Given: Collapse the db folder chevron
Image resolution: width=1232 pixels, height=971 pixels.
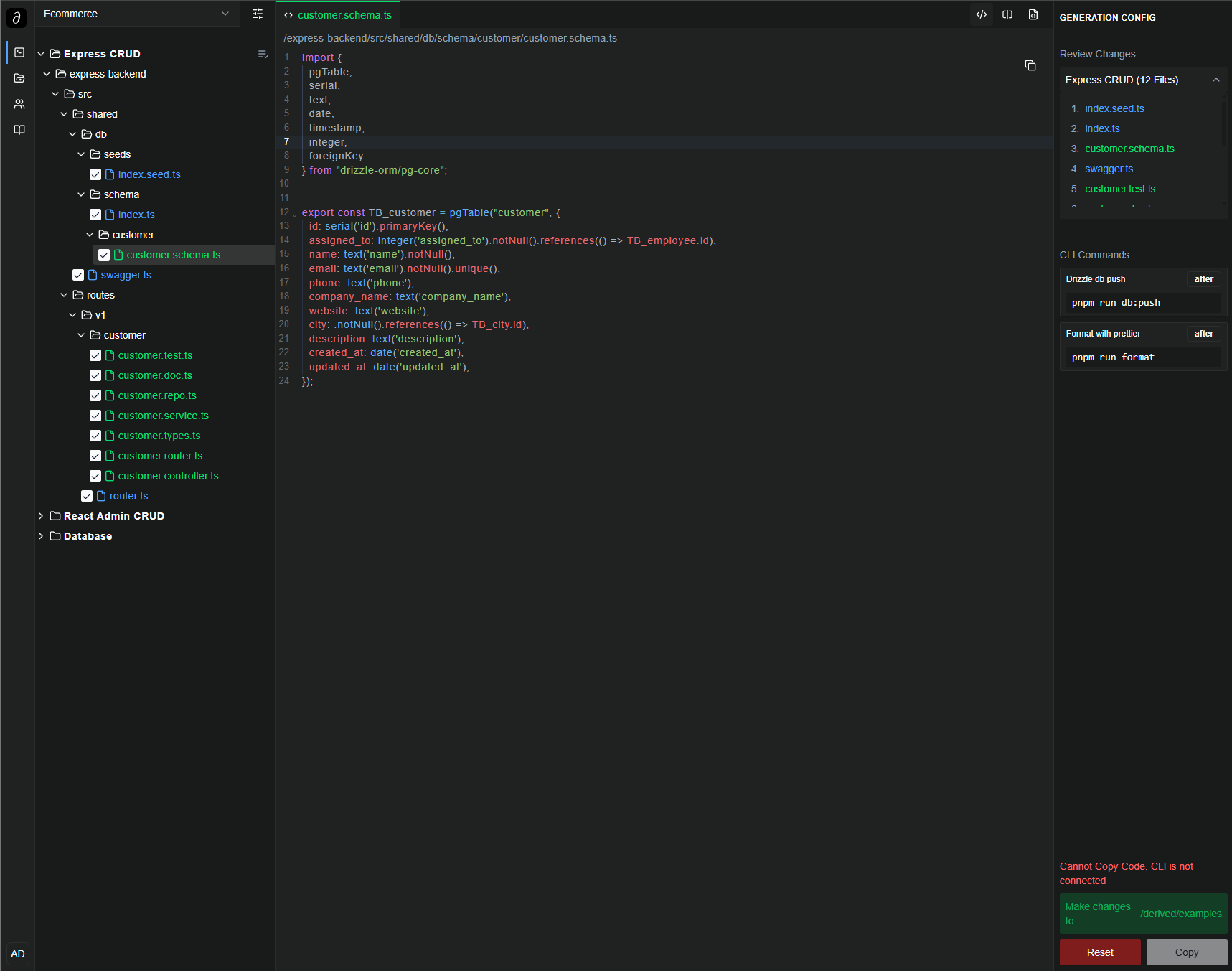Looking at the screenshot, I should tap(72, 134).
